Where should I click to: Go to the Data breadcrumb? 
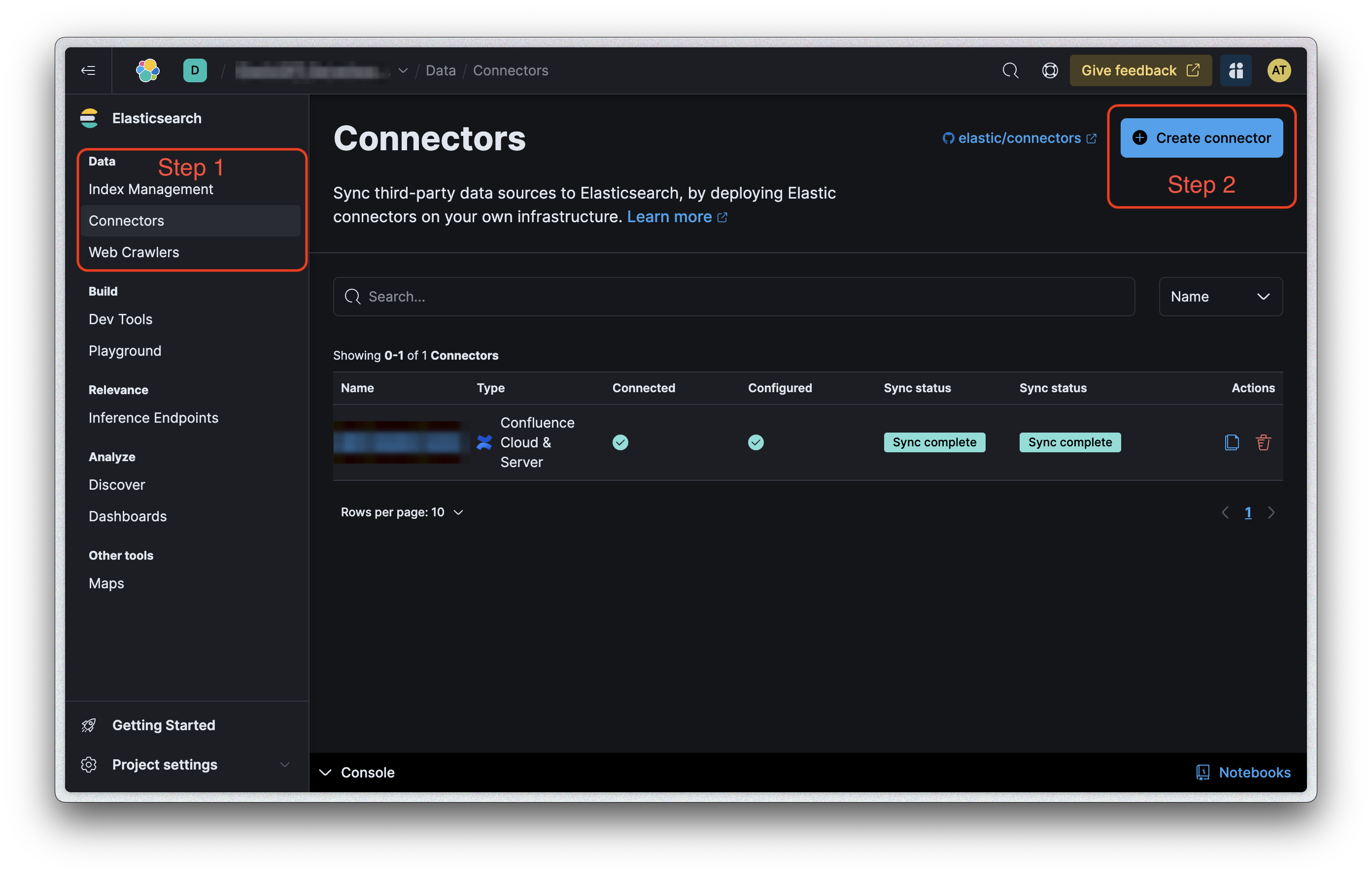click(441, 70)
